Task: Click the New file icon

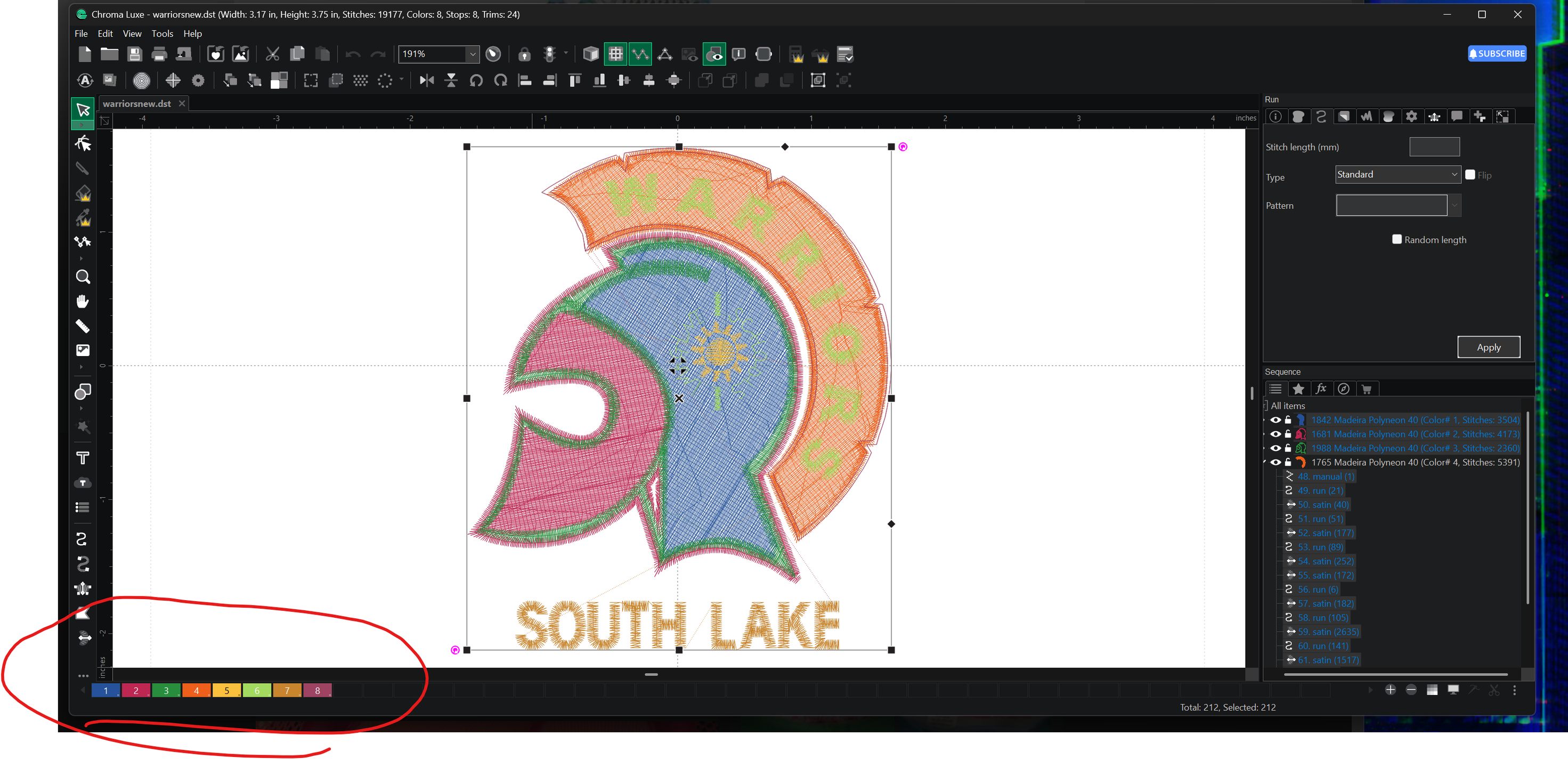Action: [85, 54]
